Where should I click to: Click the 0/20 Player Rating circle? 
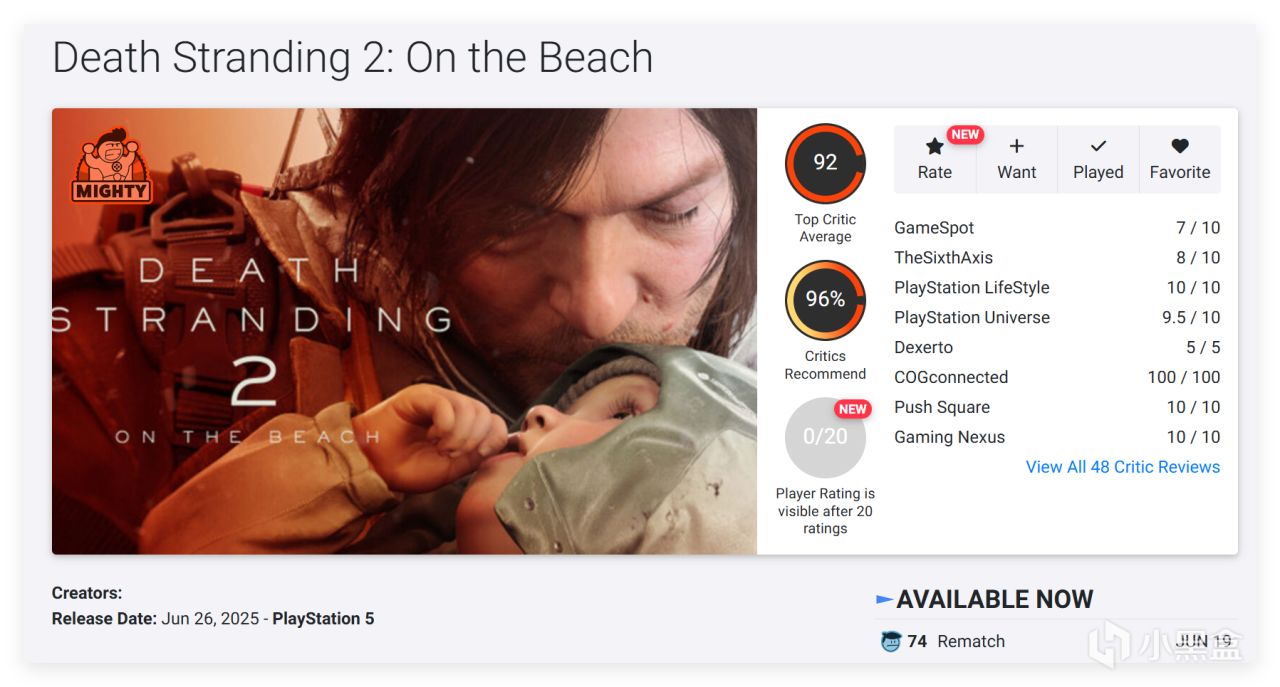click(825, 437)
